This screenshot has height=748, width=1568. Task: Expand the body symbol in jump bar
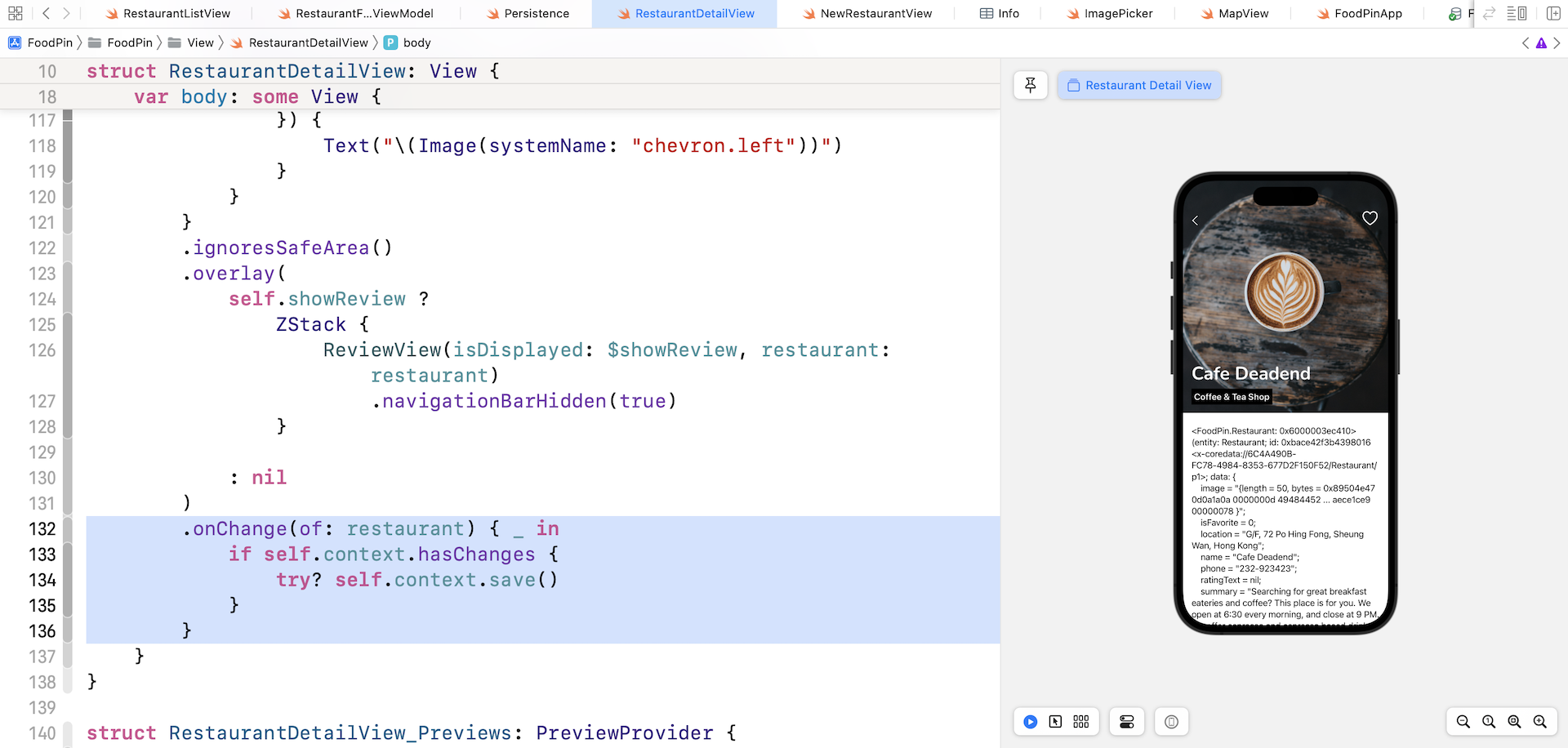[x=416, y=42]
